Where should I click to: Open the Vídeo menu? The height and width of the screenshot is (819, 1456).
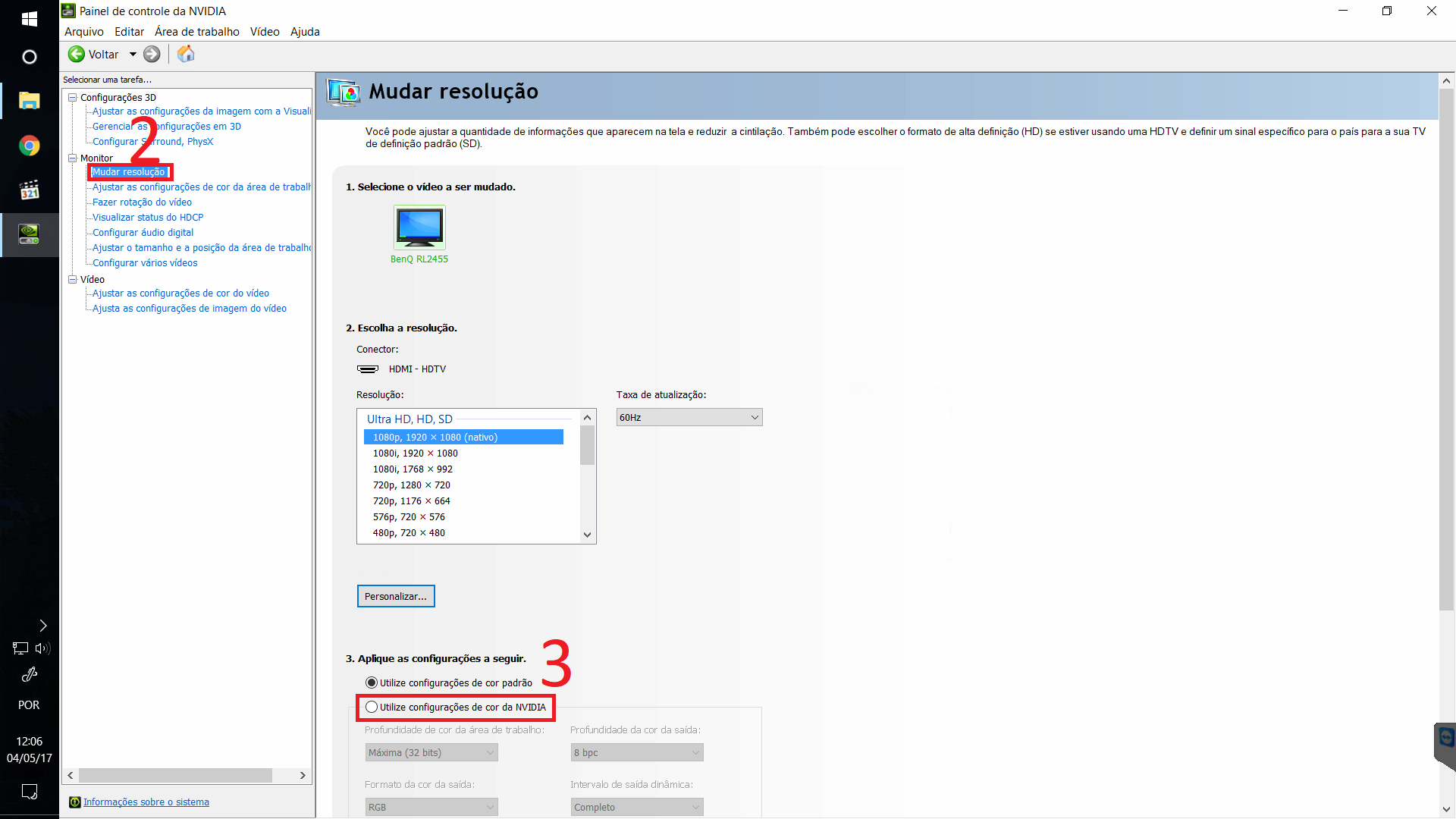tap(265, 32)
